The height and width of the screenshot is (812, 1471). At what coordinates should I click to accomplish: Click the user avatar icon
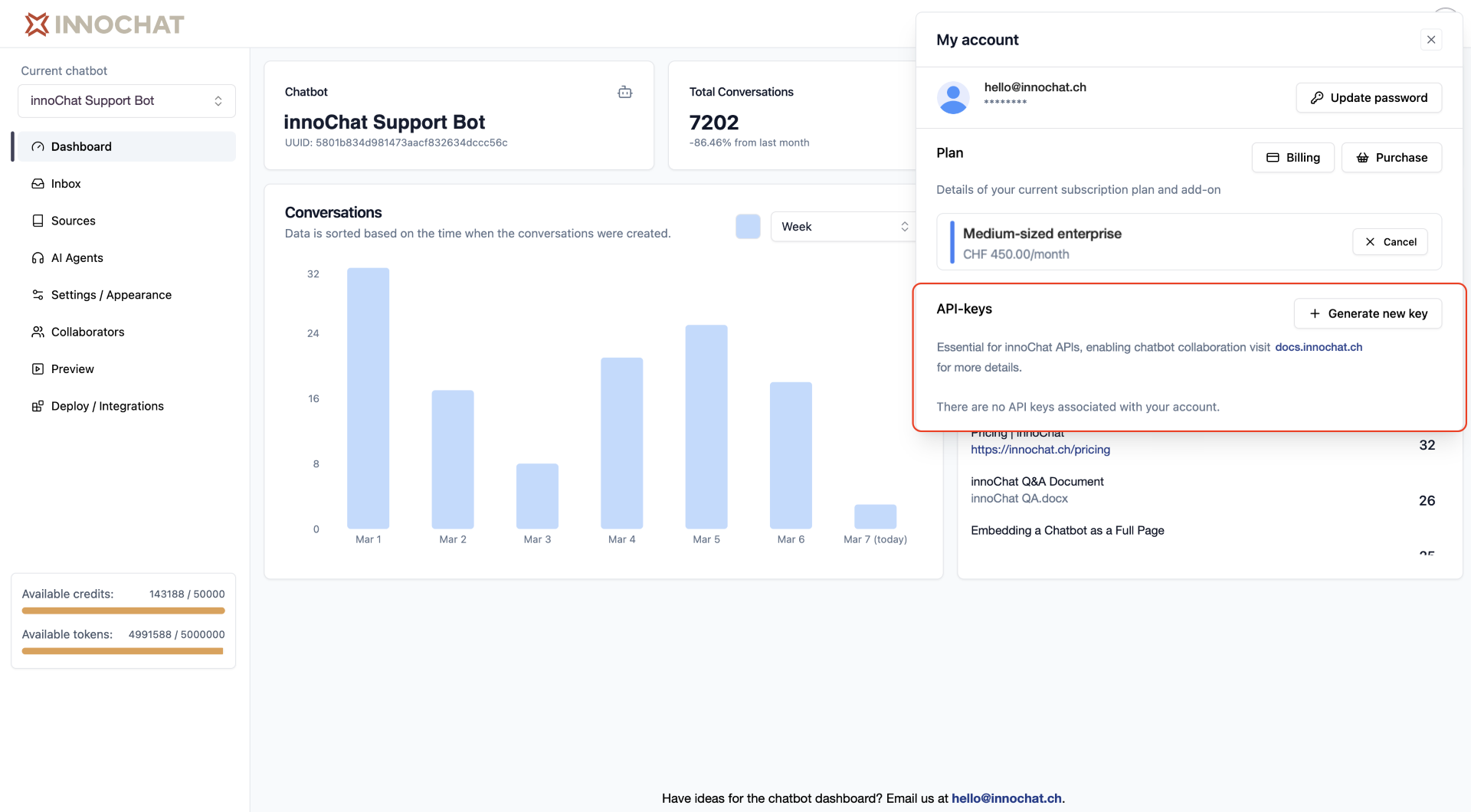(x=953, y=98)
